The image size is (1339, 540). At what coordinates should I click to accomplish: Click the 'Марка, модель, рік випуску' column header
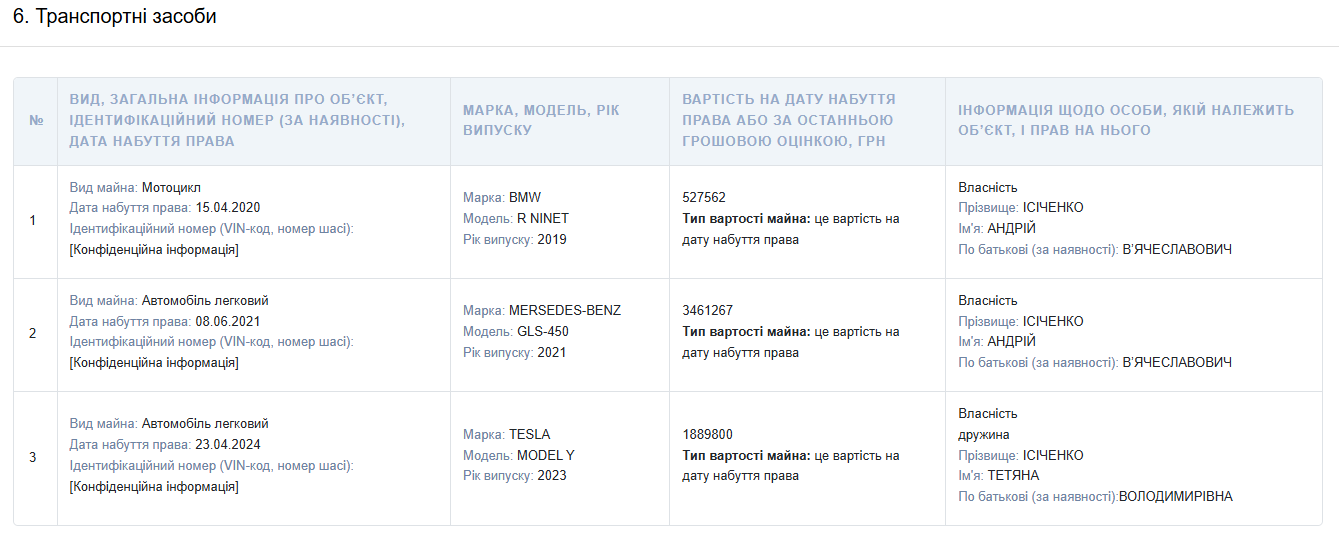(x=541, y=120)
